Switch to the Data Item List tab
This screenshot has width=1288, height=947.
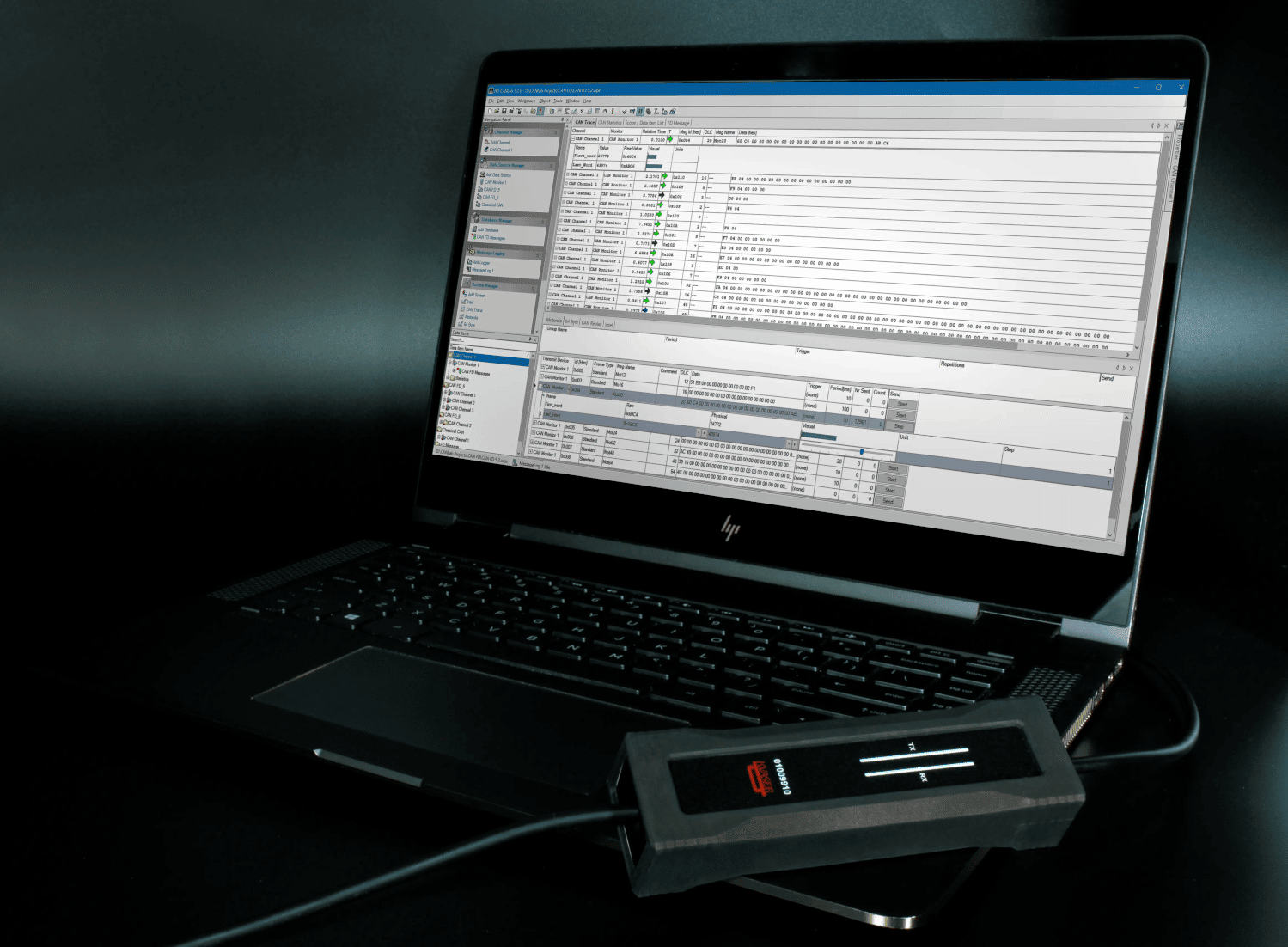(x=651, y=123)
